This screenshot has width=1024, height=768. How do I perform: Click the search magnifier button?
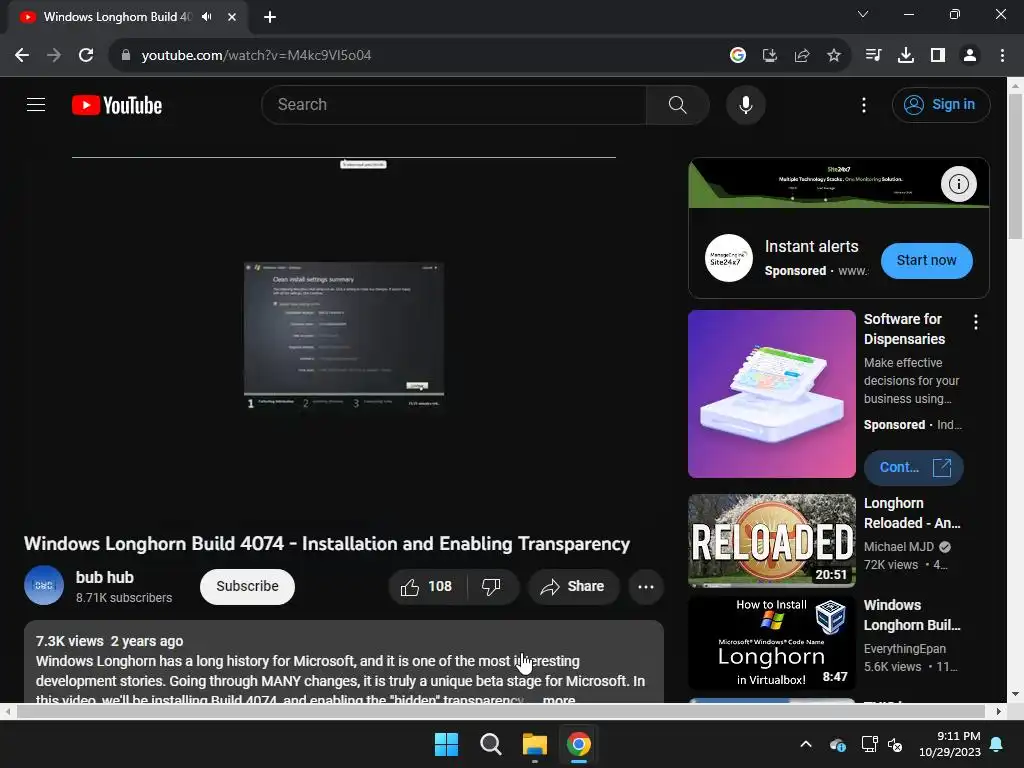click(677, 104)
